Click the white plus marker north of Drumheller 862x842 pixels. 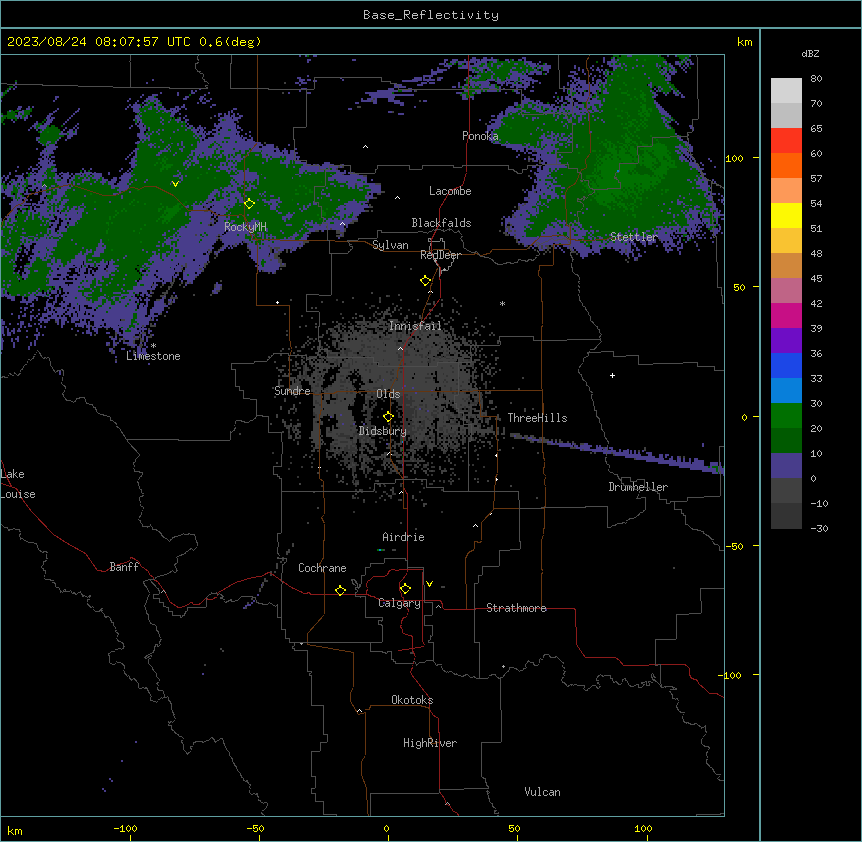click(x=612, y=375)
